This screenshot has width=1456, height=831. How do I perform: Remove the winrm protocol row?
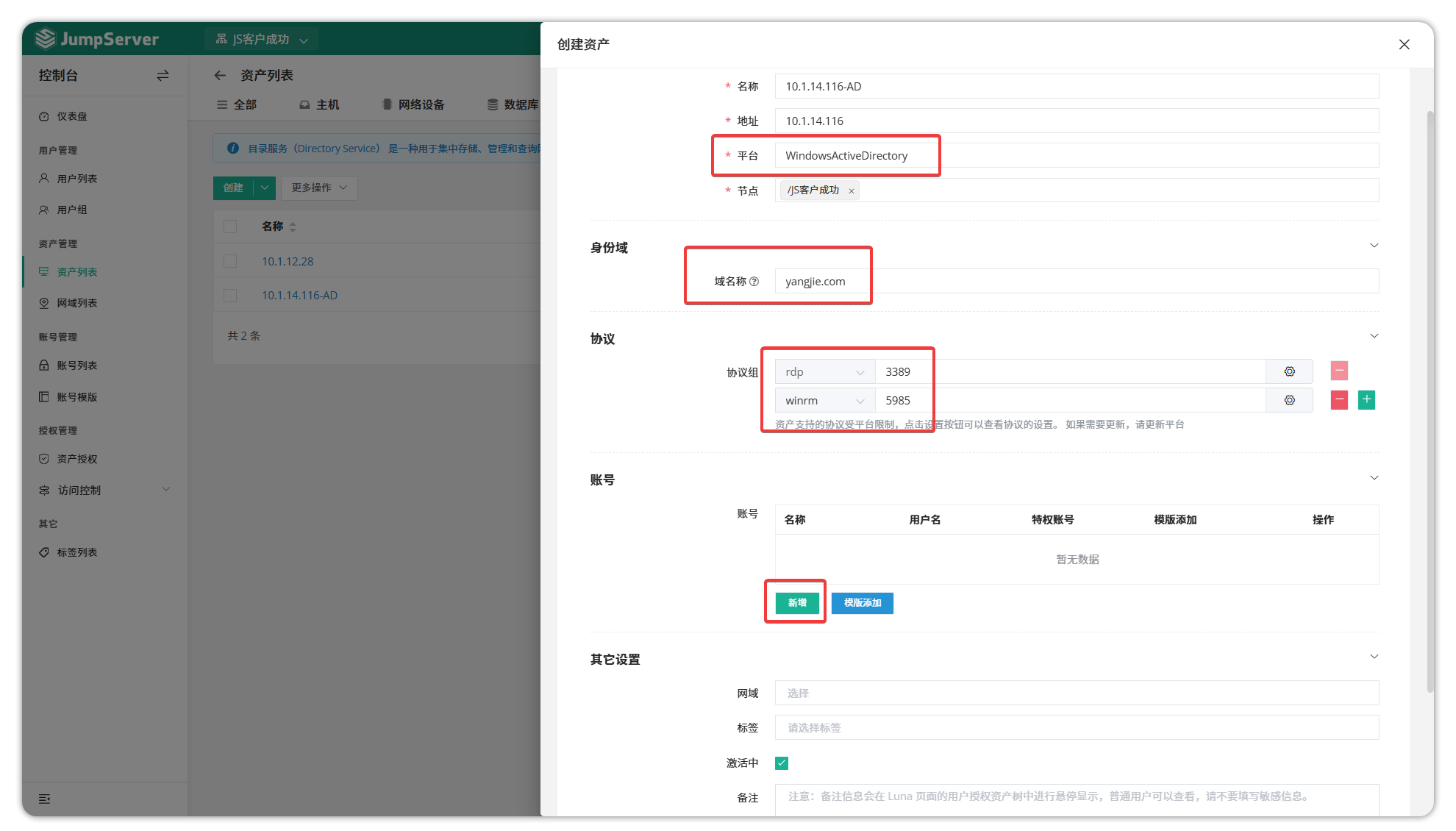1339,400
